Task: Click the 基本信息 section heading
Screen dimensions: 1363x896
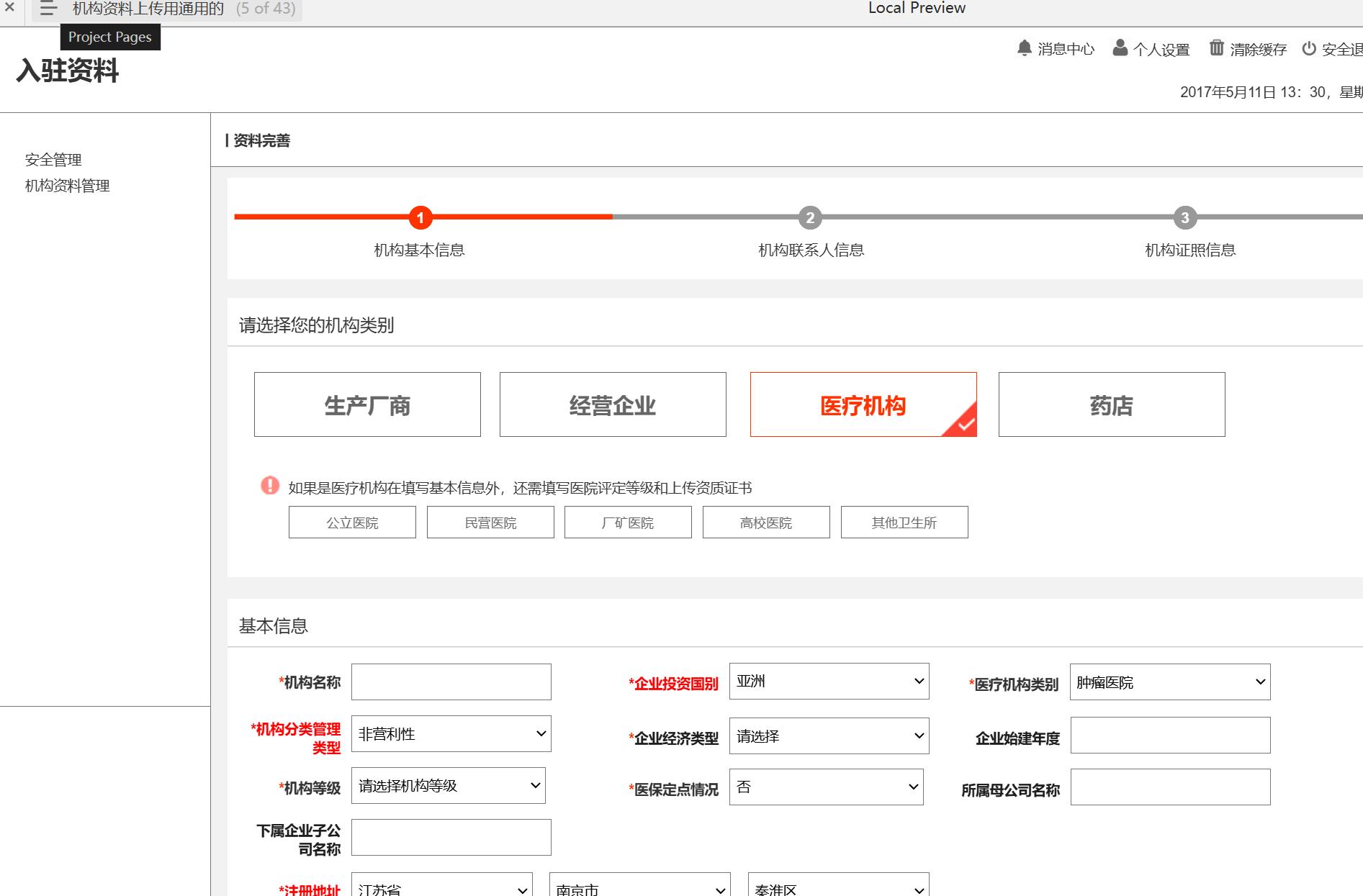Action: 274,626
